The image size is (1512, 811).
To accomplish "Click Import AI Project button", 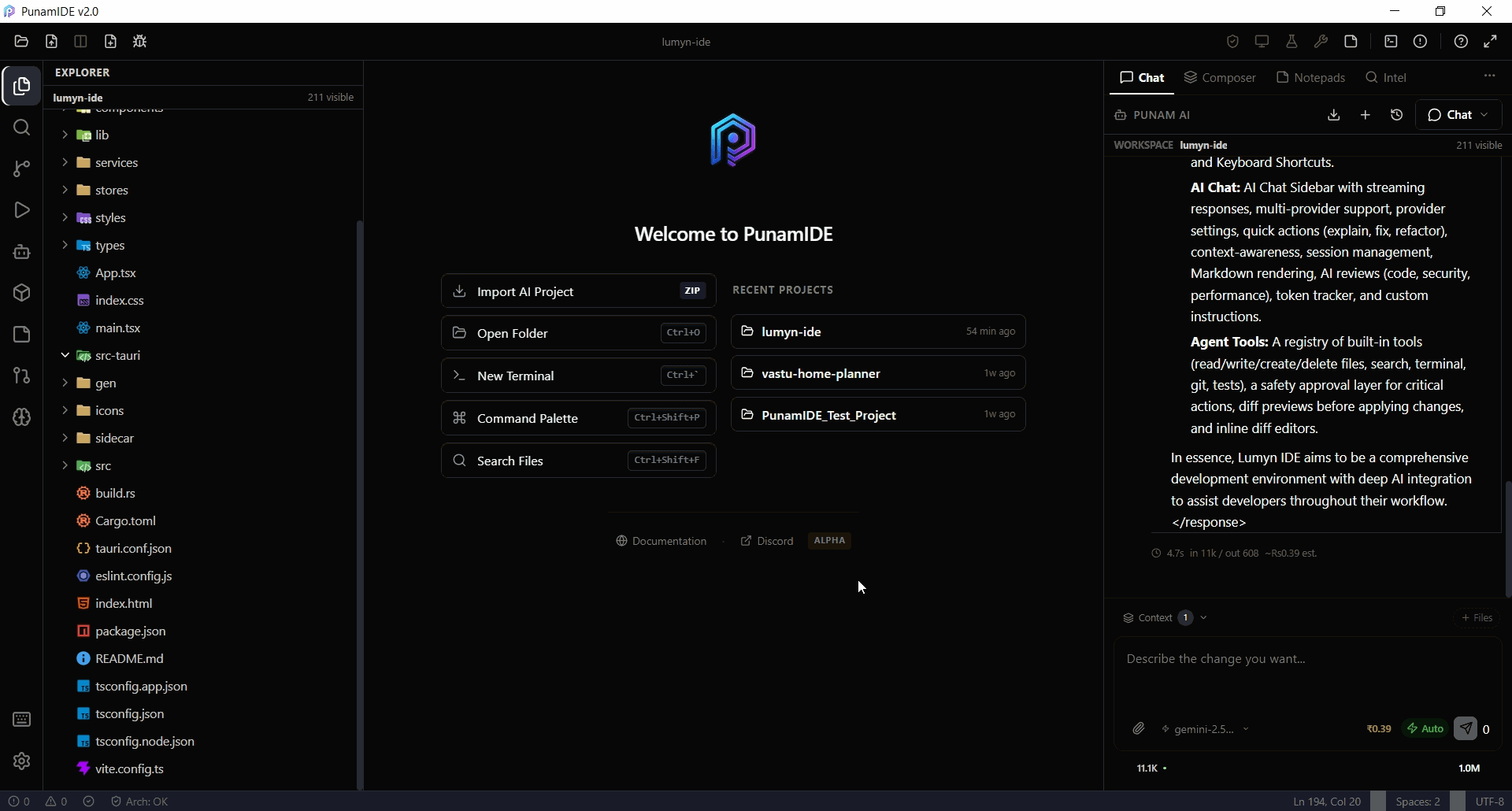I will pos(579,291).
